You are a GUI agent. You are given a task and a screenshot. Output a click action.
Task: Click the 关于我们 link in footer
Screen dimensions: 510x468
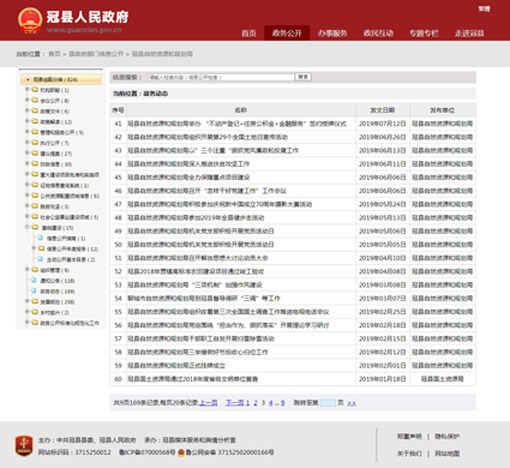pos(409,453)
